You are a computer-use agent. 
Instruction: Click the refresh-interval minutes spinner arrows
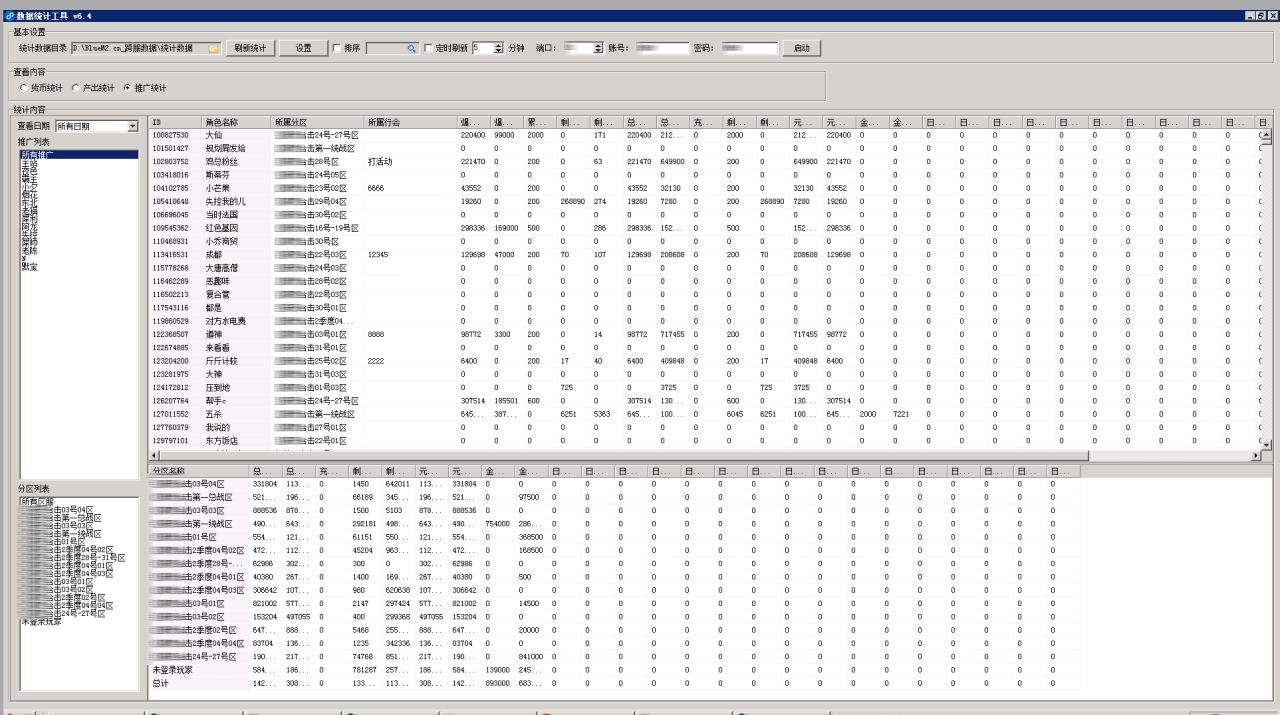499,48
